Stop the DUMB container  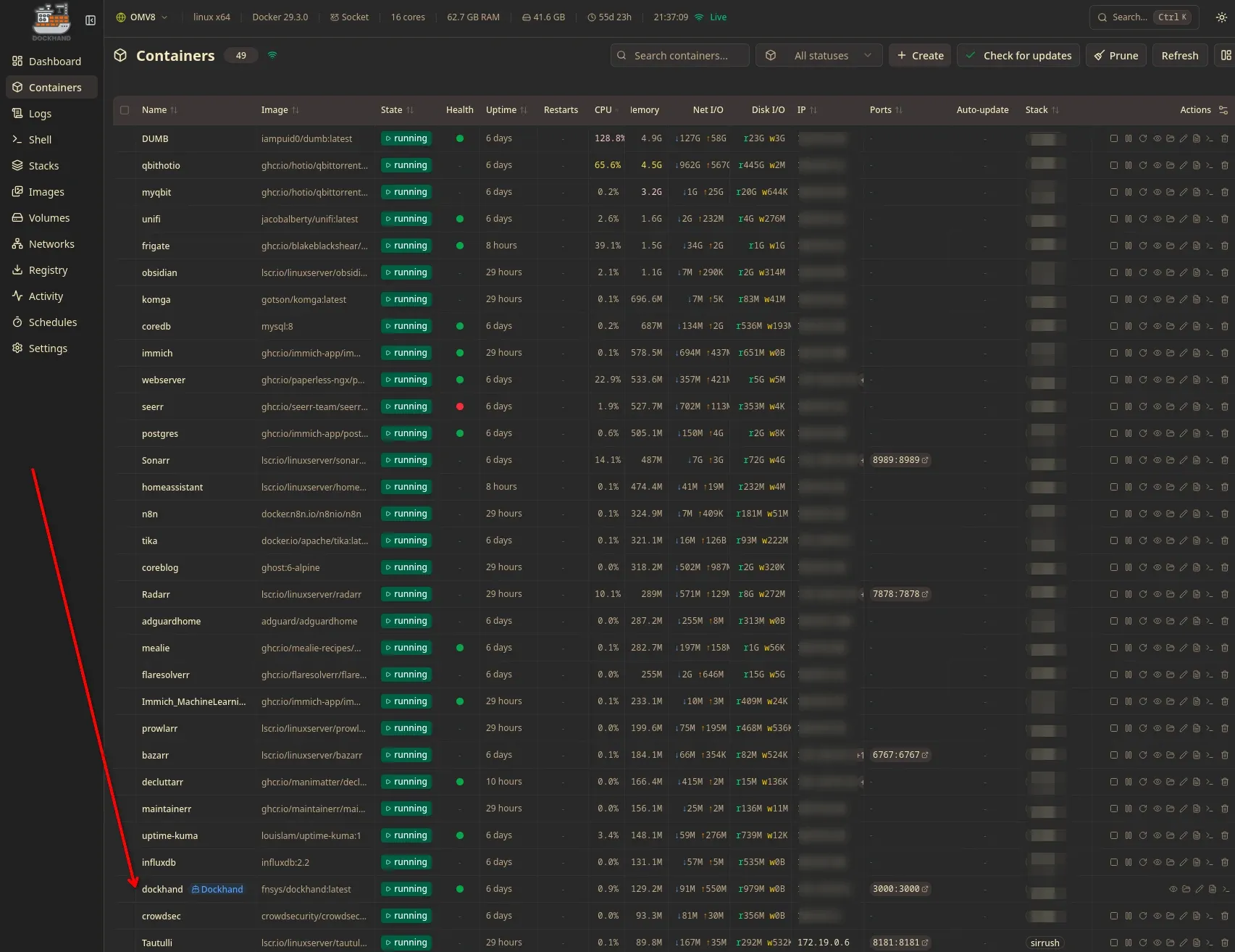pyautogui.click(x=1114, y=138)
